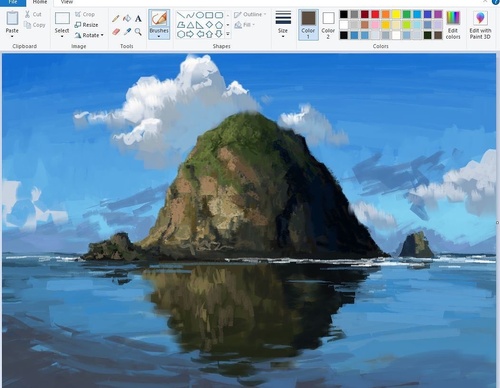
Task: Choose the Triangle shape
Action: tap(190, 25)
